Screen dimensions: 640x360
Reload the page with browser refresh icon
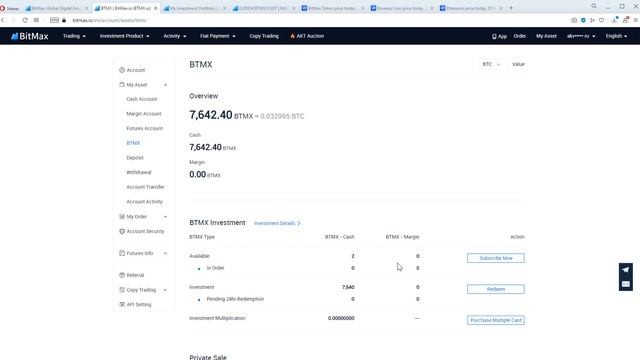click(25, 20)
